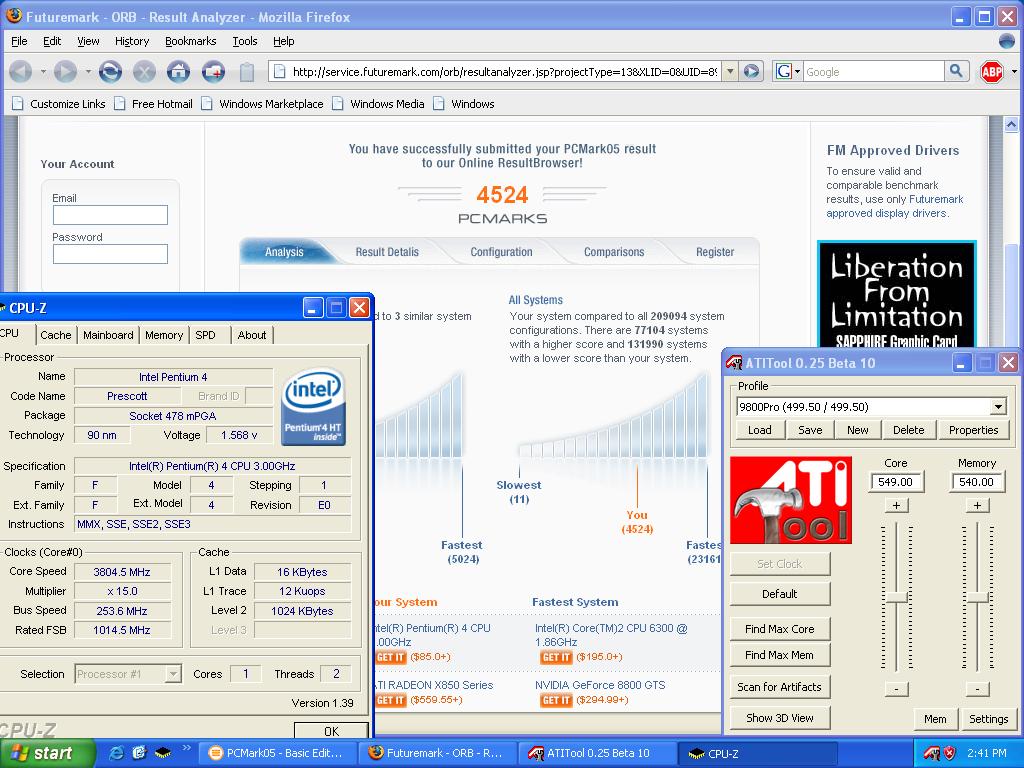Viewport: 1024px width, 768px height.
Task: Open the Bookmarks menu
Action: point(191,41)
